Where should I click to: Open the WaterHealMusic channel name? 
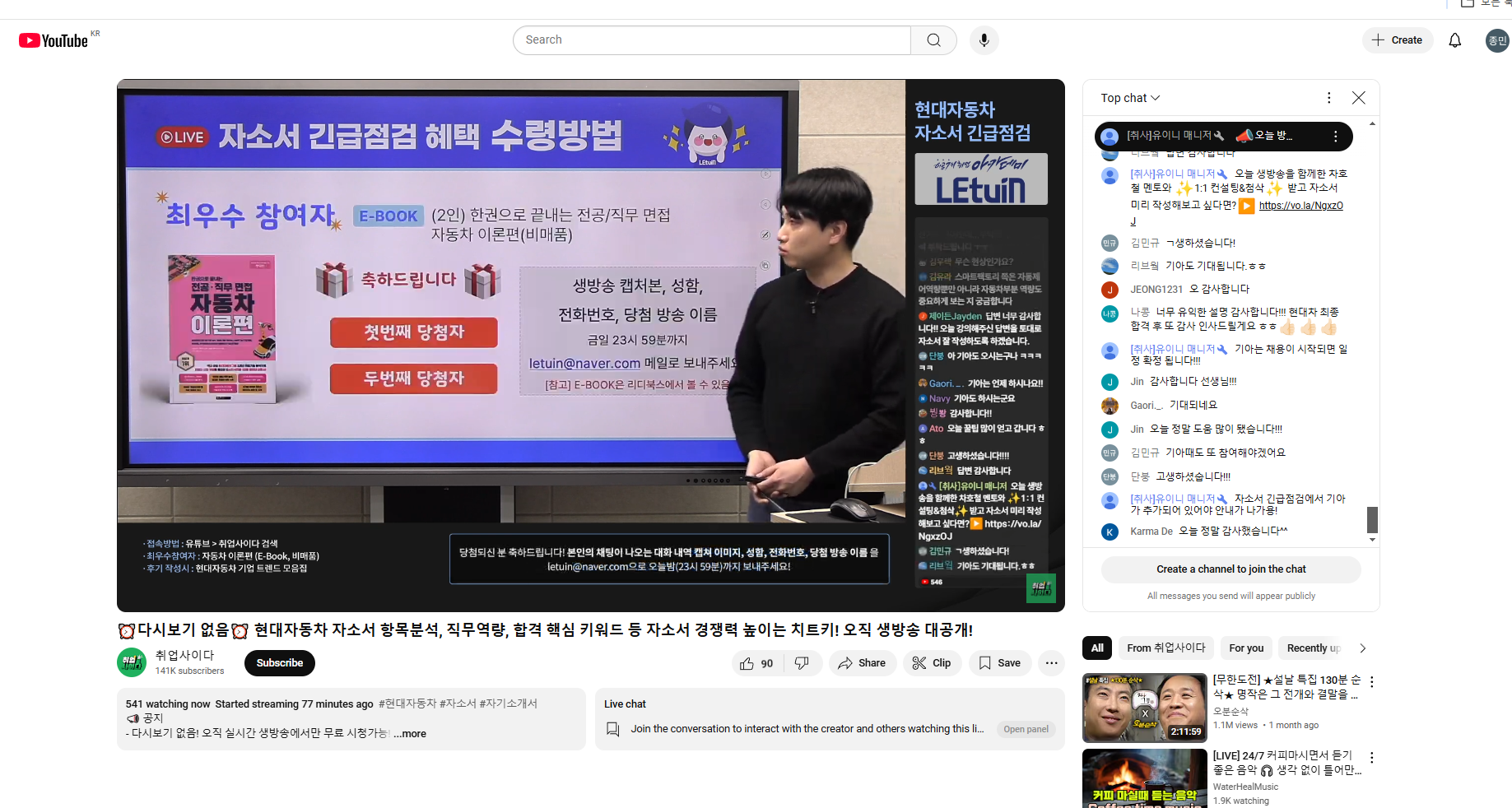coord(1245,787)
